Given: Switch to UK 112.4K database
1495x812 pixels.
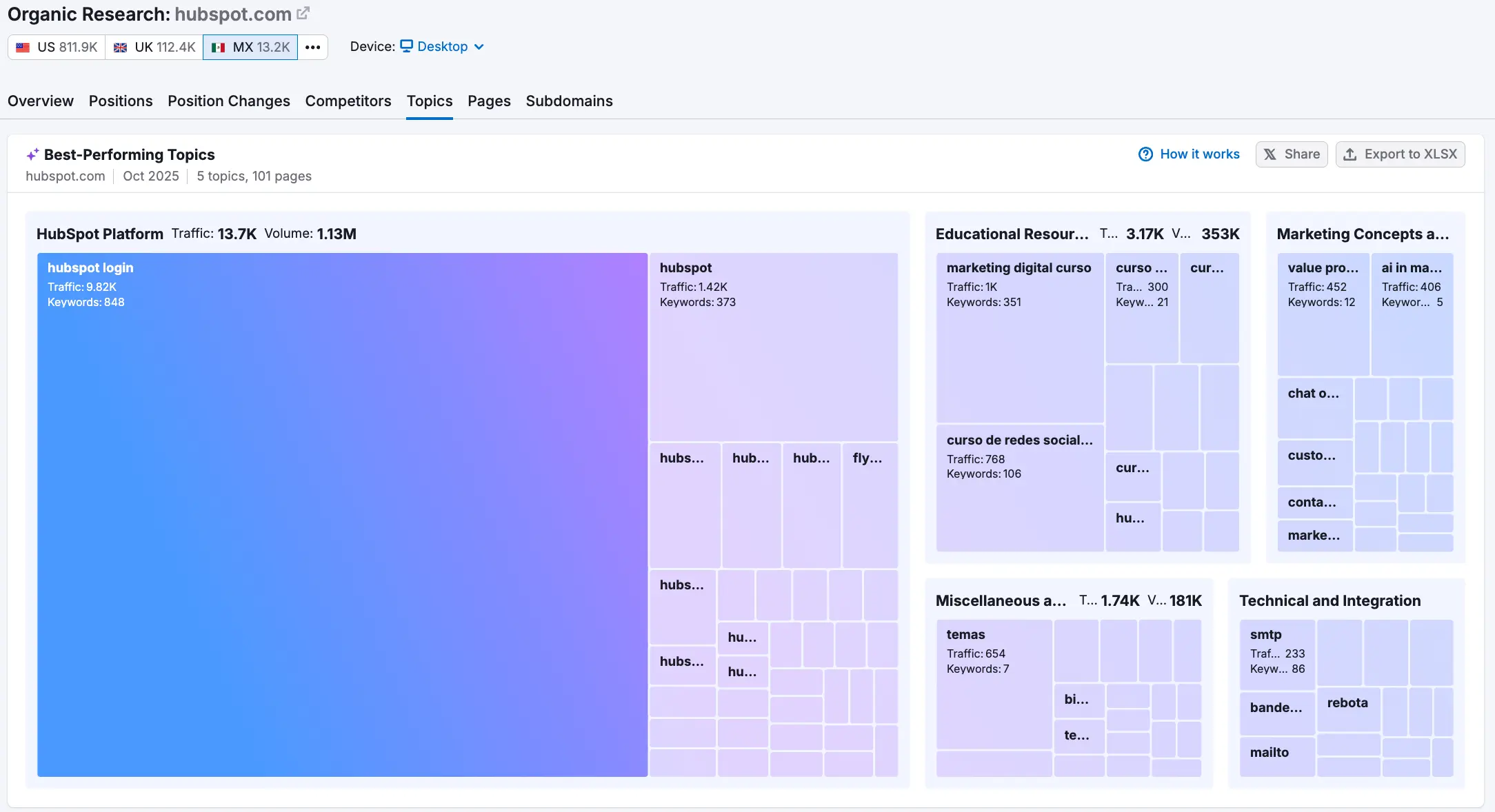Looking at the screenshot, I should click(164, 48).
